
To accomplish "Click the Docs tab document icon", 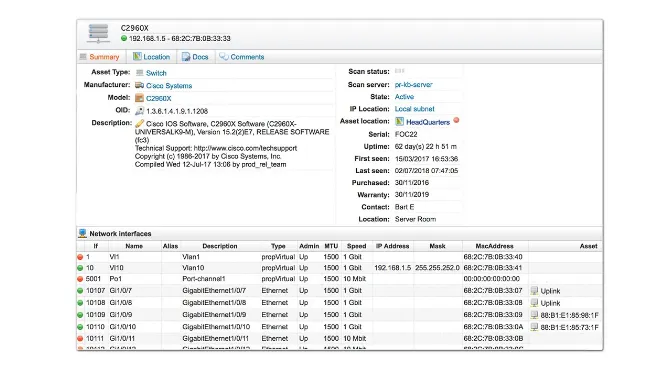I will (x=186, y=57).
